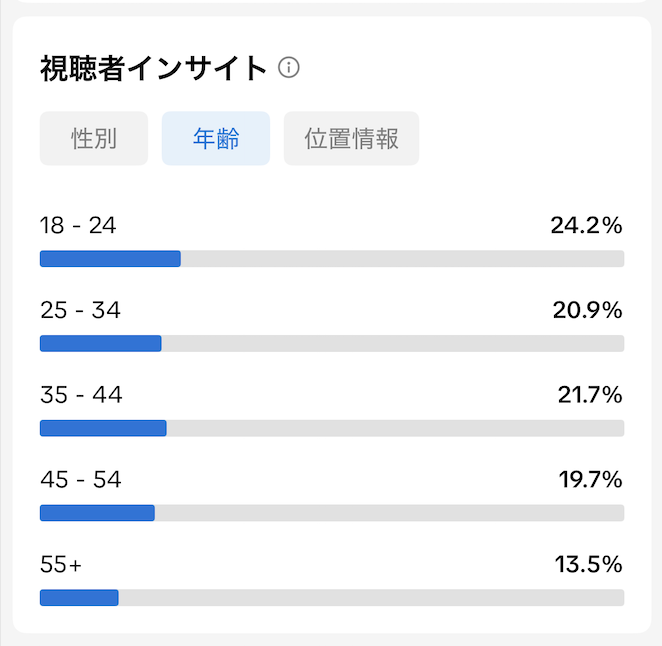The image size is (662, 646).
Task: Select the 25 - 34 age label
Action: tap(80, 310)
